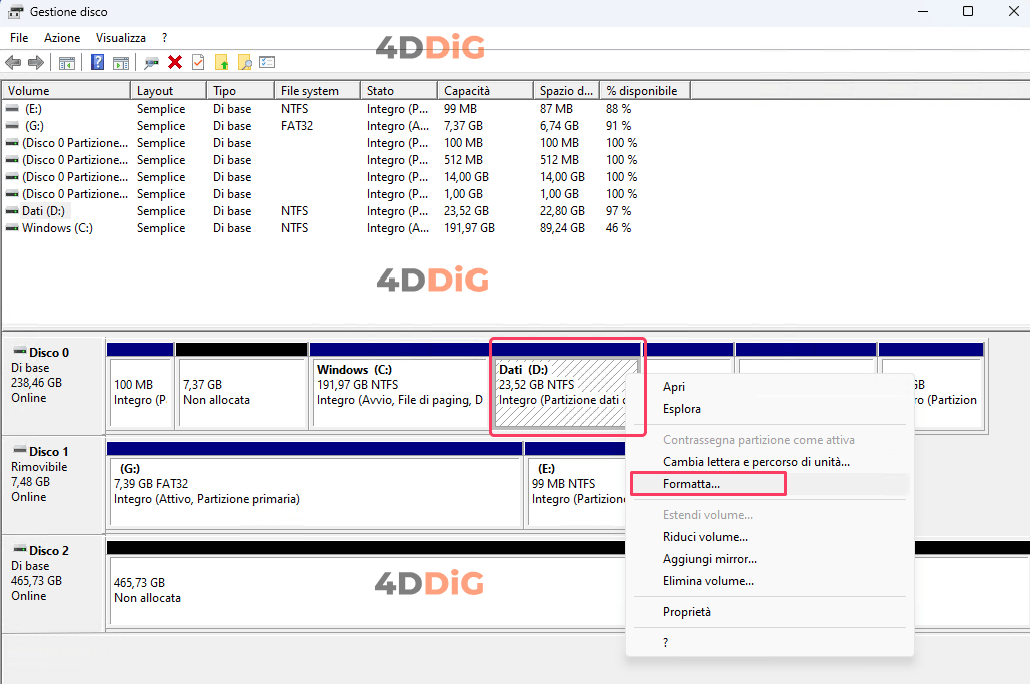Click the rescan disks drive icon
The height and width of the screenshot is (684, 1030).
(151, 63)
